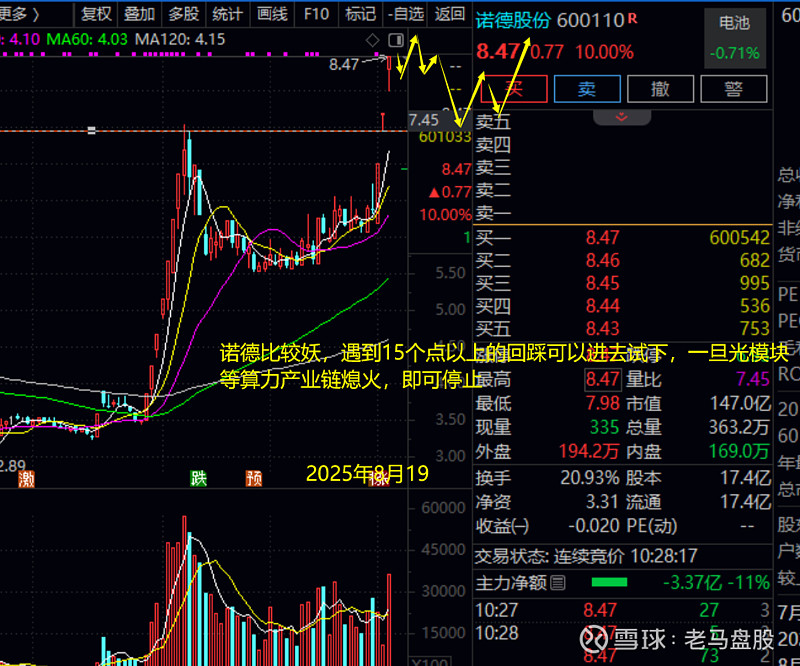Screen dimensions: 800x666
Task: Select the 买五 price 8.43
Action: (603, 328)
